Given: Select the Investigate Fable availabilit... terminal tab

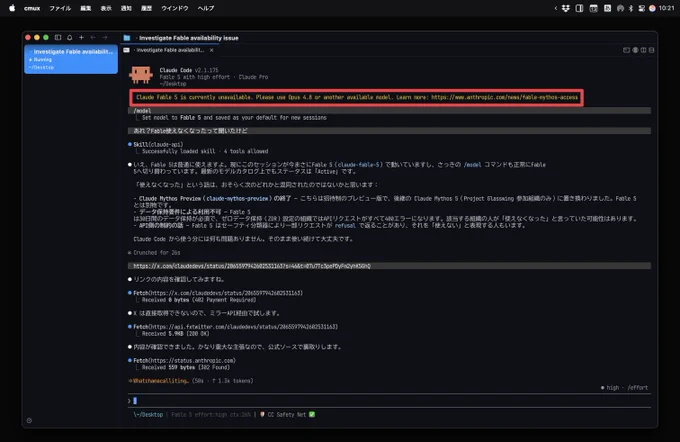Looking at the screenshot, I should (170, 50).
